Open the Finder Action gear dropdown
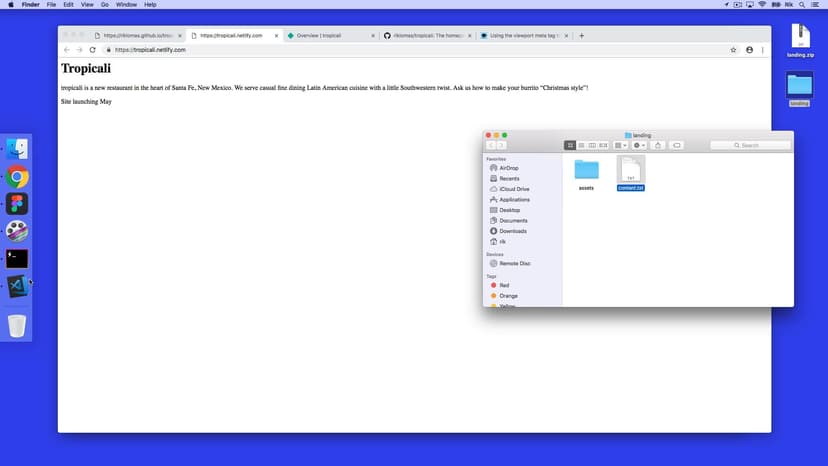The width and height of the screenshot is (828, 466). pos(639,145)
